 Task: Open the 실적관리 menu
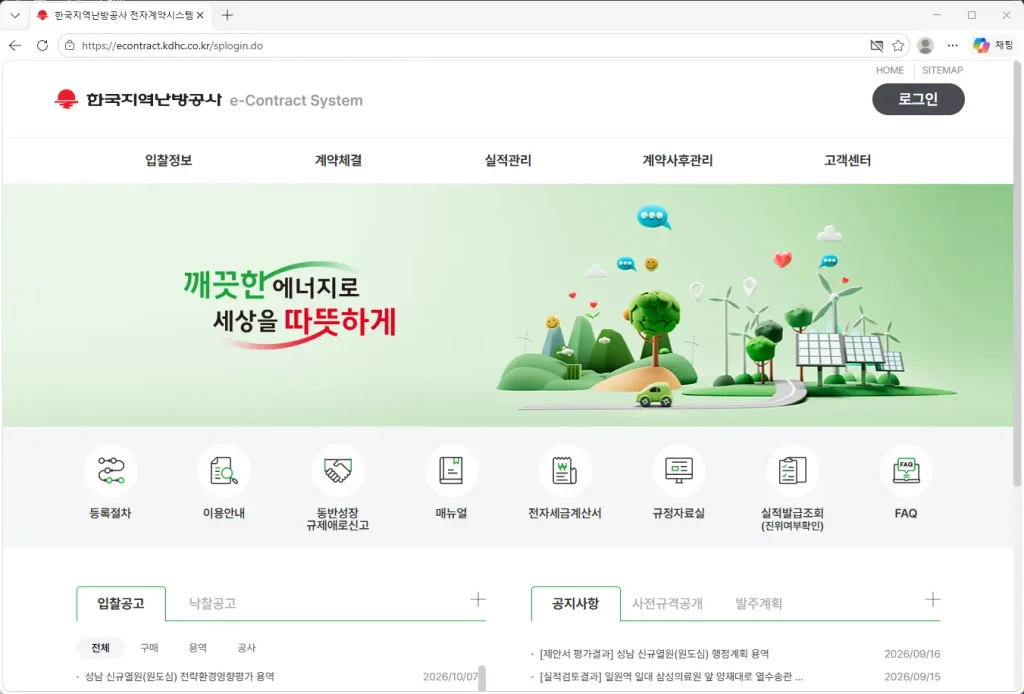click(508, 161)
